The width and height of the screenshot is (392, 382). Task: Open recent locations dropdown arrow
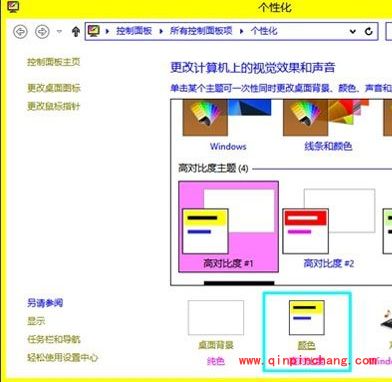pyautogui.click(x=59, y=32)
